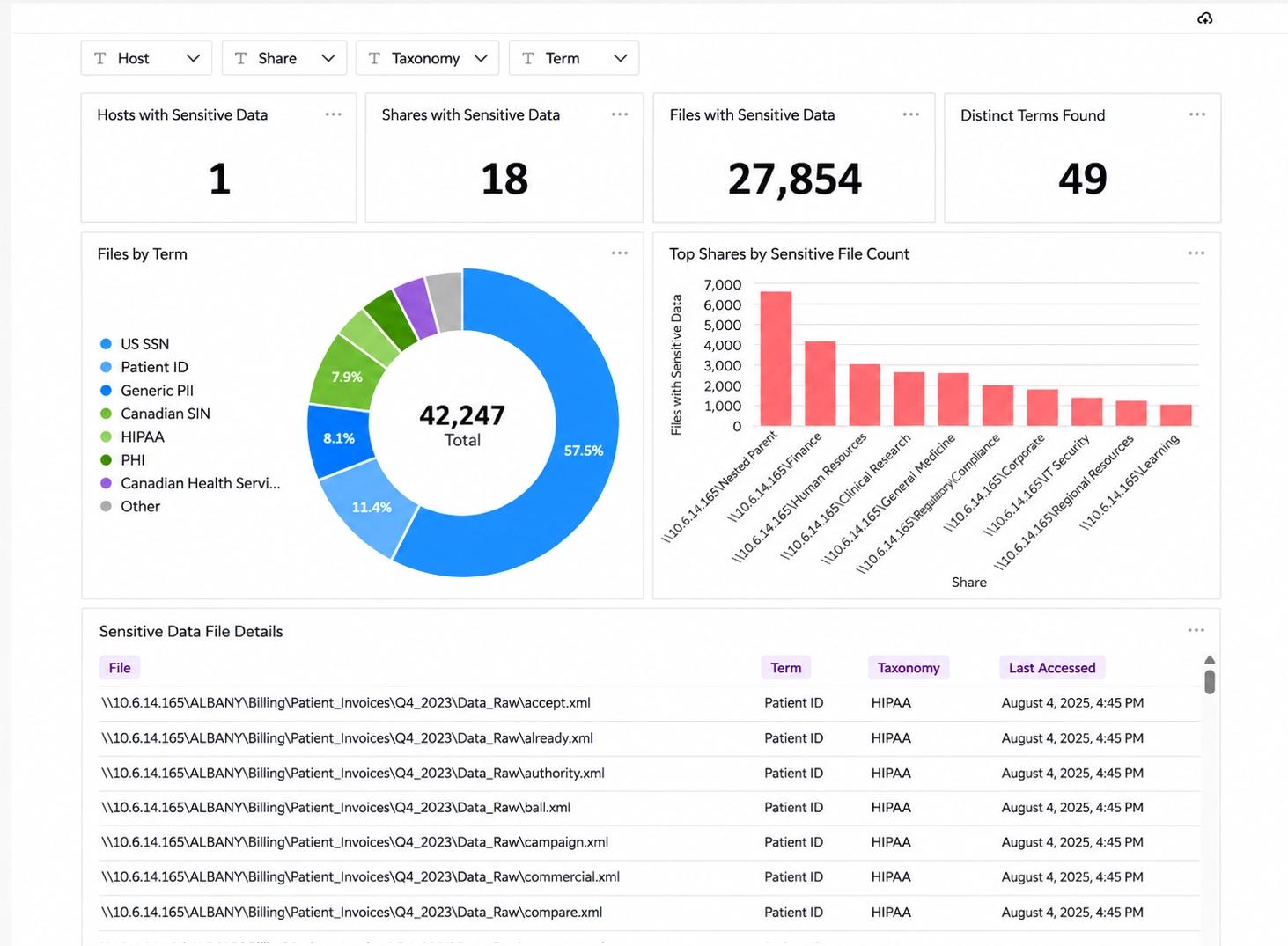Open the Taxonomy filter dropdown
This screenshot has height=946, width=1288.
(x=427, y=58)
